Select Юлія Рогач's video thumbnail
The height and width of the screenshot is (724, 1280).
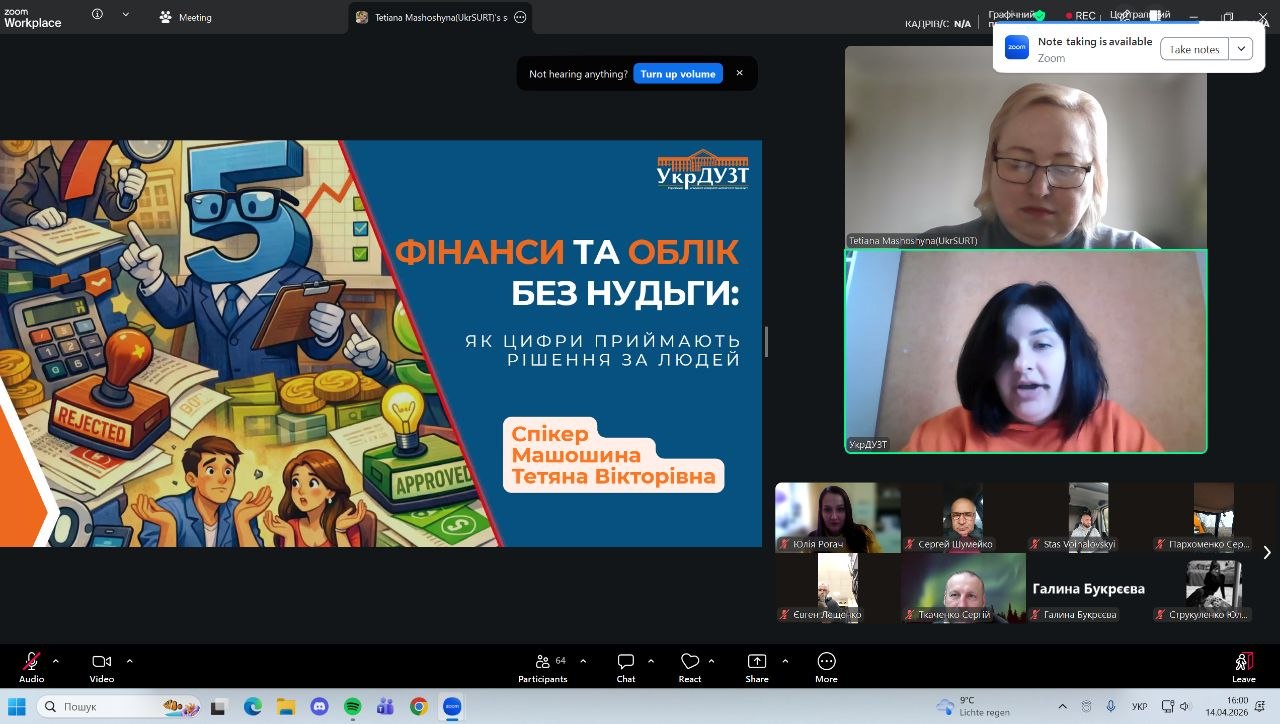pos(837,517)
